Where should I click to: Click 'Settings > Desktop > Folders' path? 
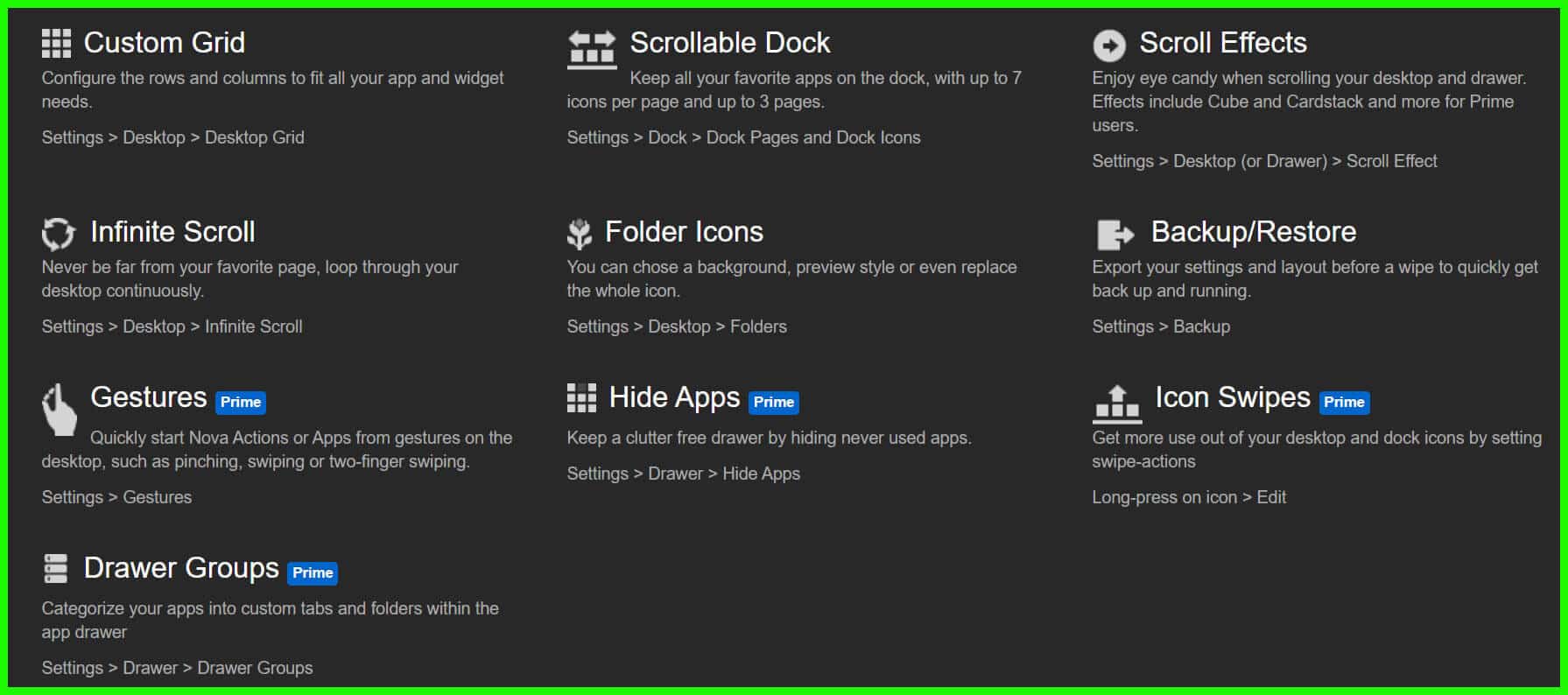click(x=677, y=326)
